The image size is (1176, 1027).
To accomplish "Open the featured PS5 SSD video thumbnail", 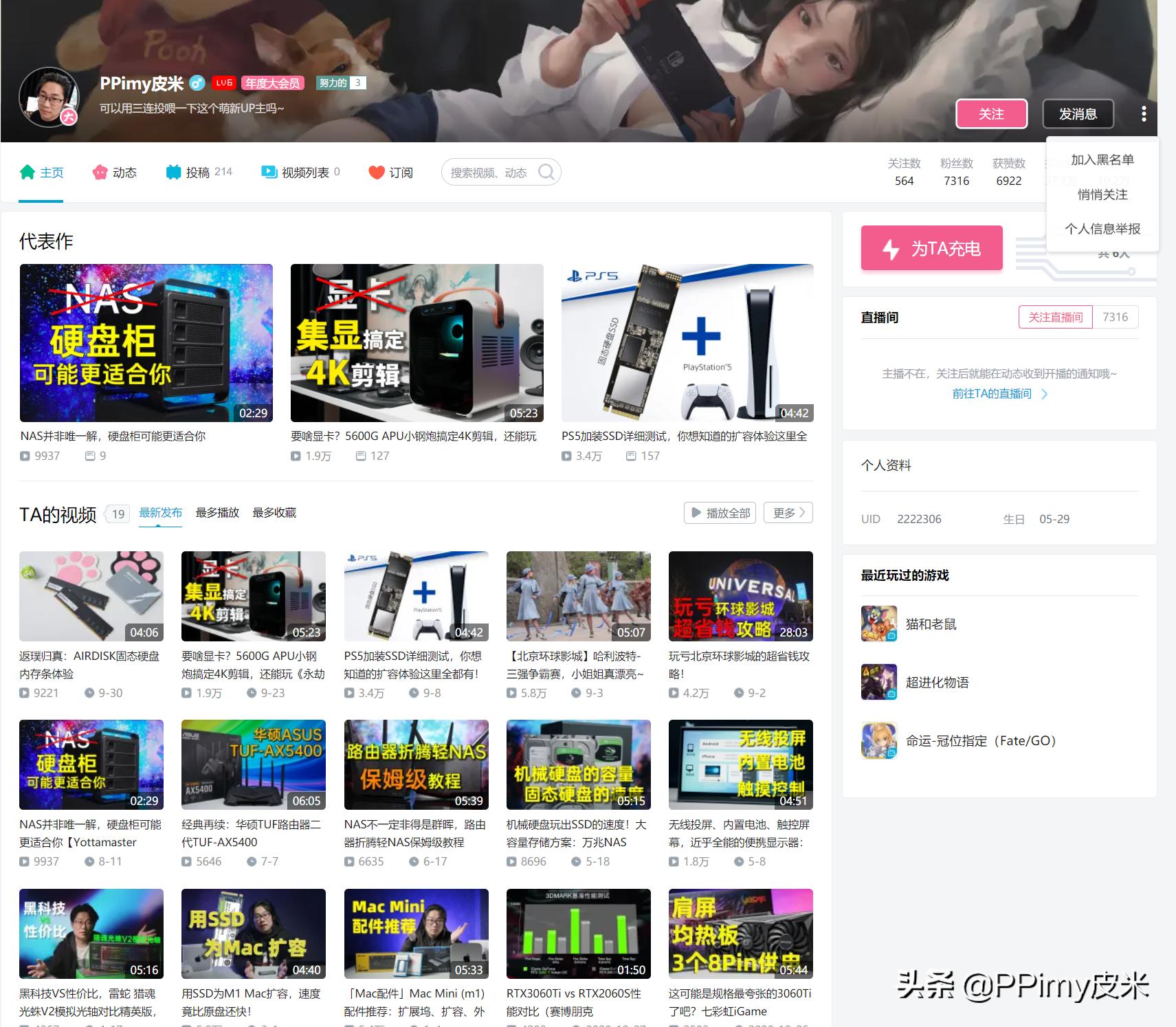I will click(x=687, y=343).
